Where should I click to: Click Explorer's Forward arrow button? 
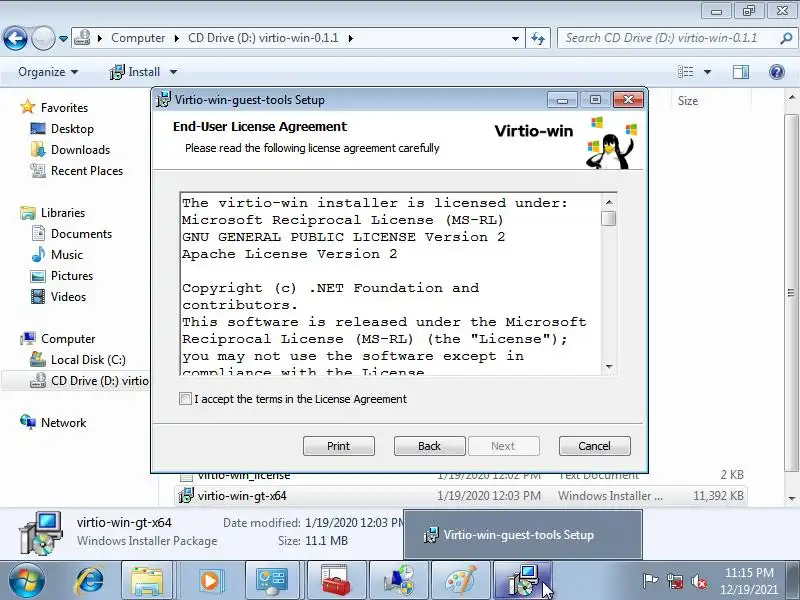tap(43, 38)
